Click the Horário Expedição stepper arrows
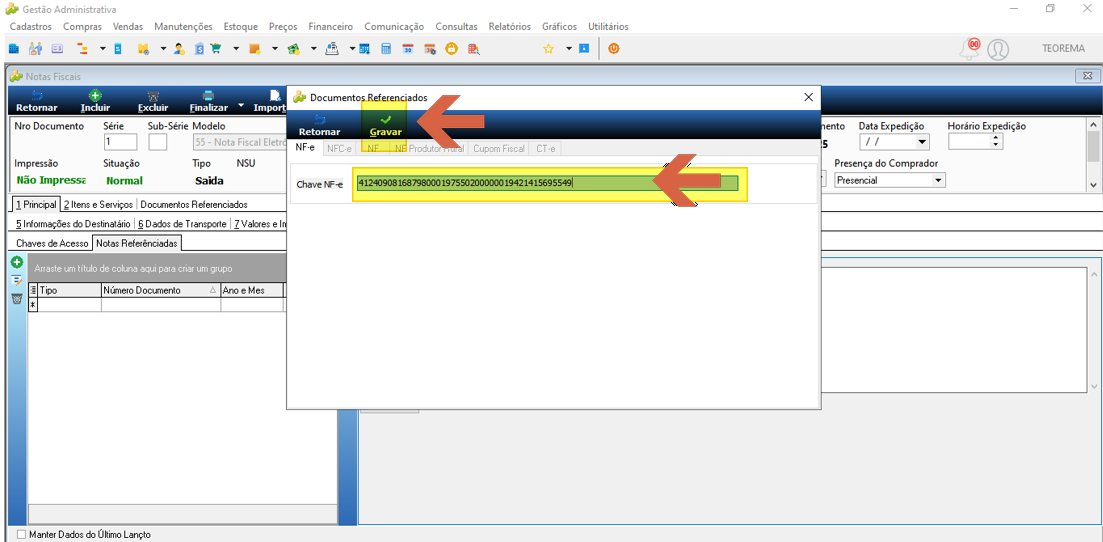Screen dimensions: 1103x542 (x=995, y=141)
